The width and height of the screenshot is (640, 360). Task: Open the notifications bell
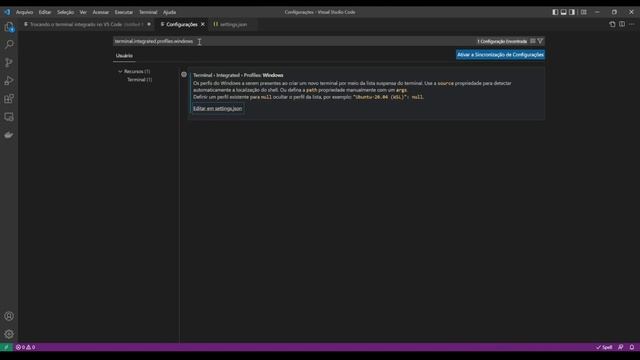pos(632,347)
